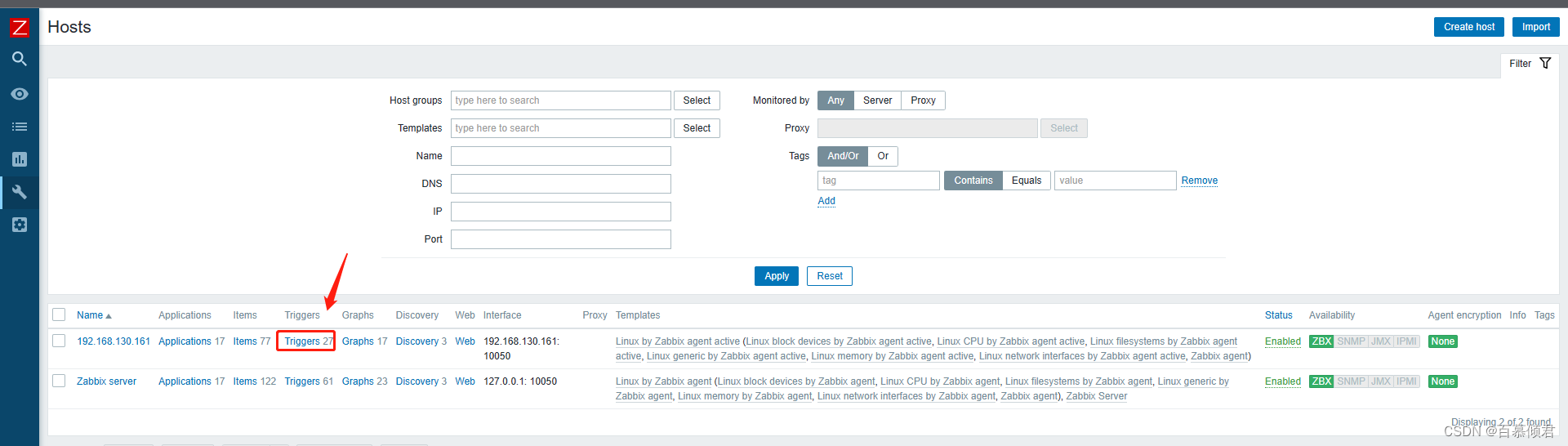
Task: Open Applications for Zabbix server
Action: click(x=185, y=381)
